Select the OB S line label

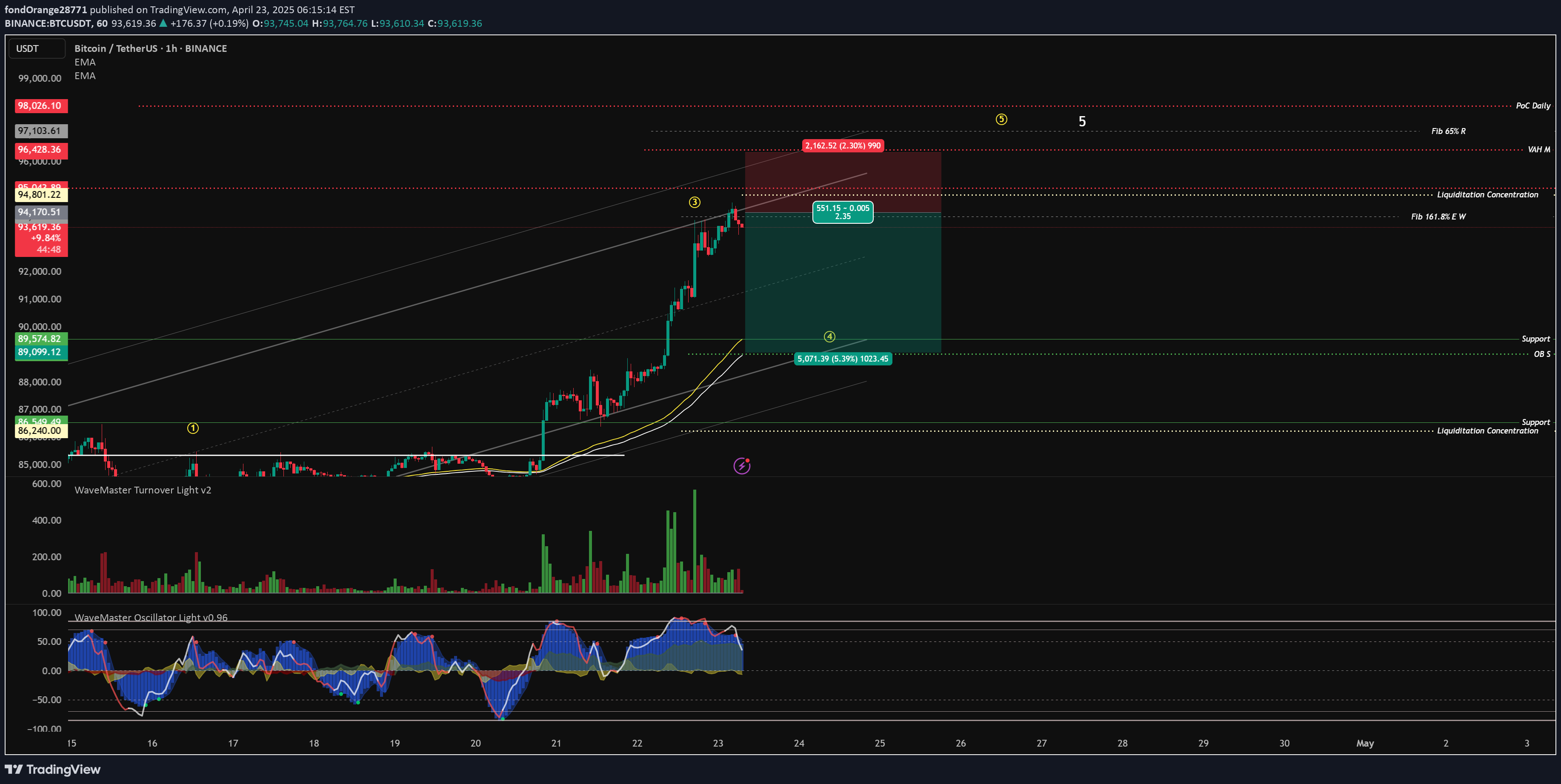coord(1541,354)
